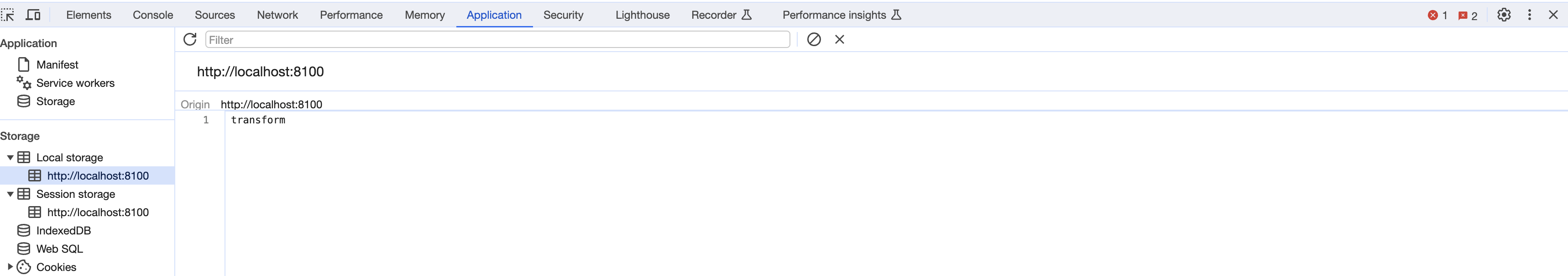This screenshot has width=1568, height=276.
Task: Switch to the Lighthouse tab
Action: (642, 15)
